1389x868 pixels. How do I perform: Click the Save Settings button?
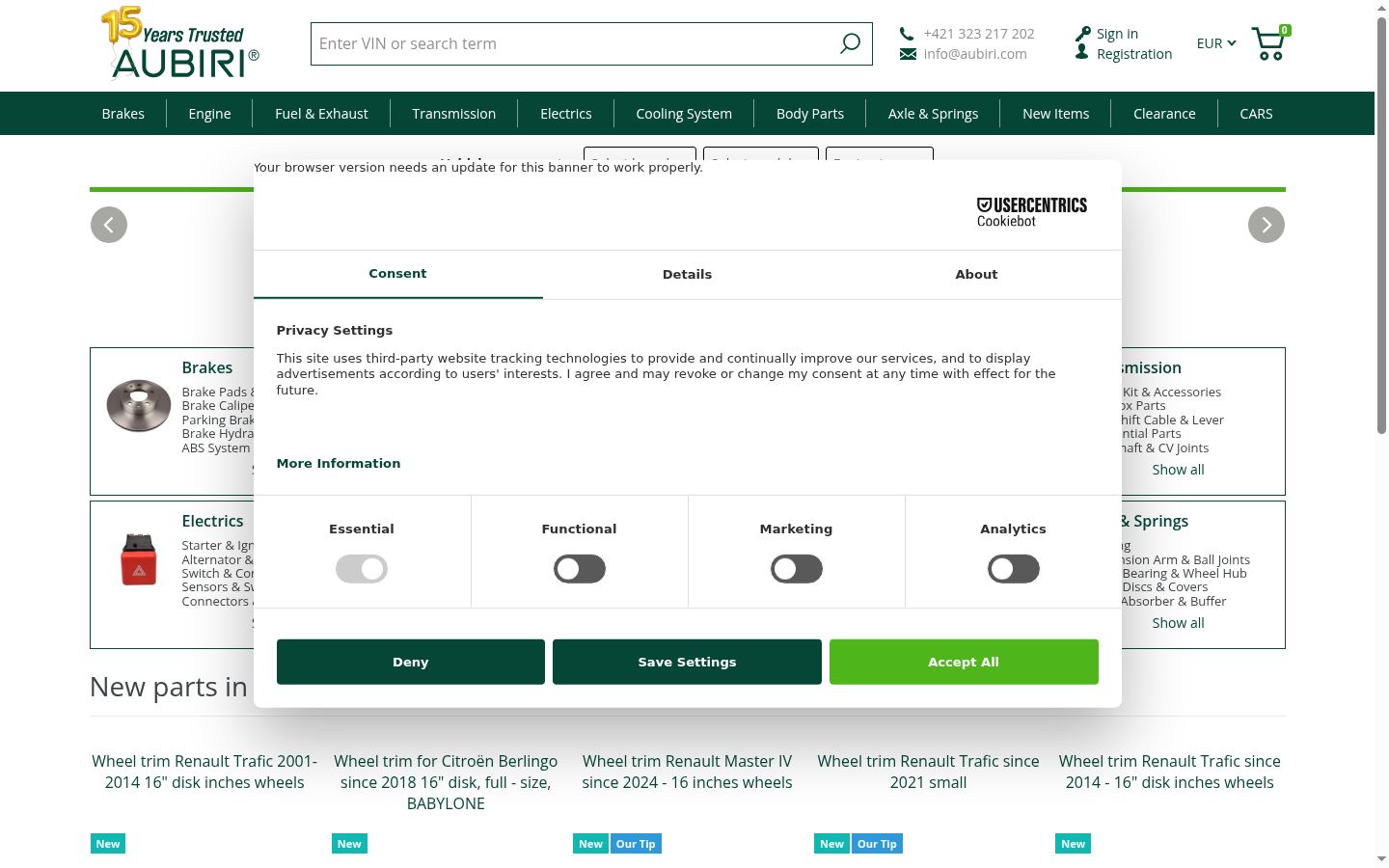[687, 662]
